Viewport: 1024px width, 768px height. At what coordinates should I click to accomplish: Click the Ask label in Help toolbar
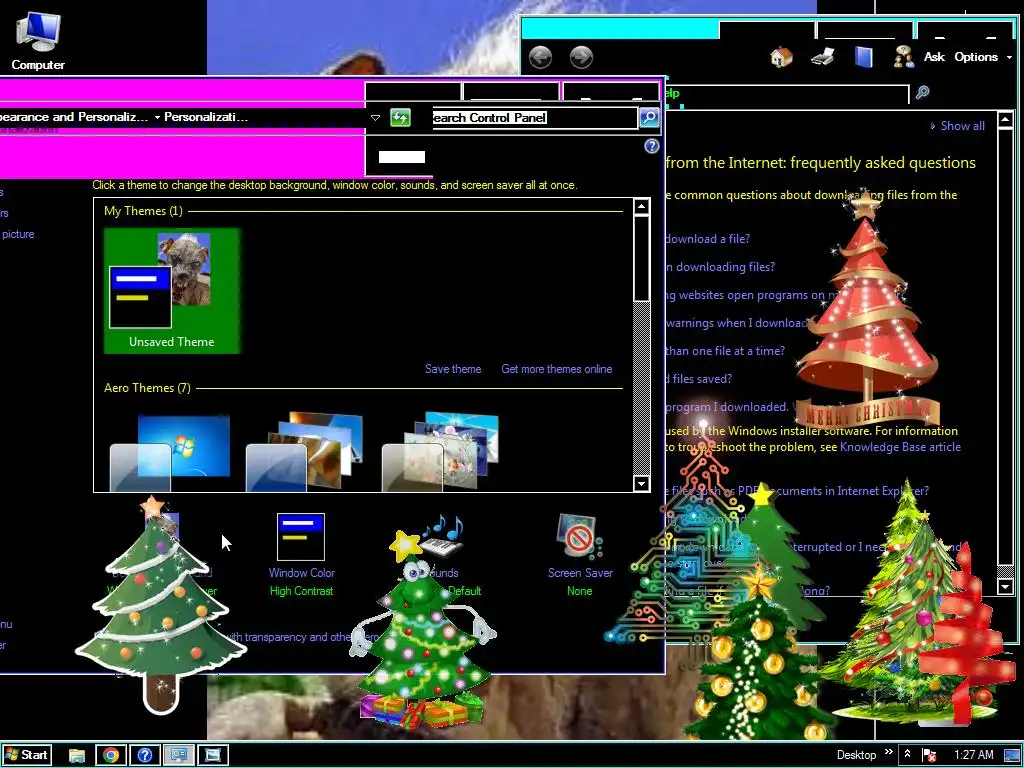(x=934, y=57)
